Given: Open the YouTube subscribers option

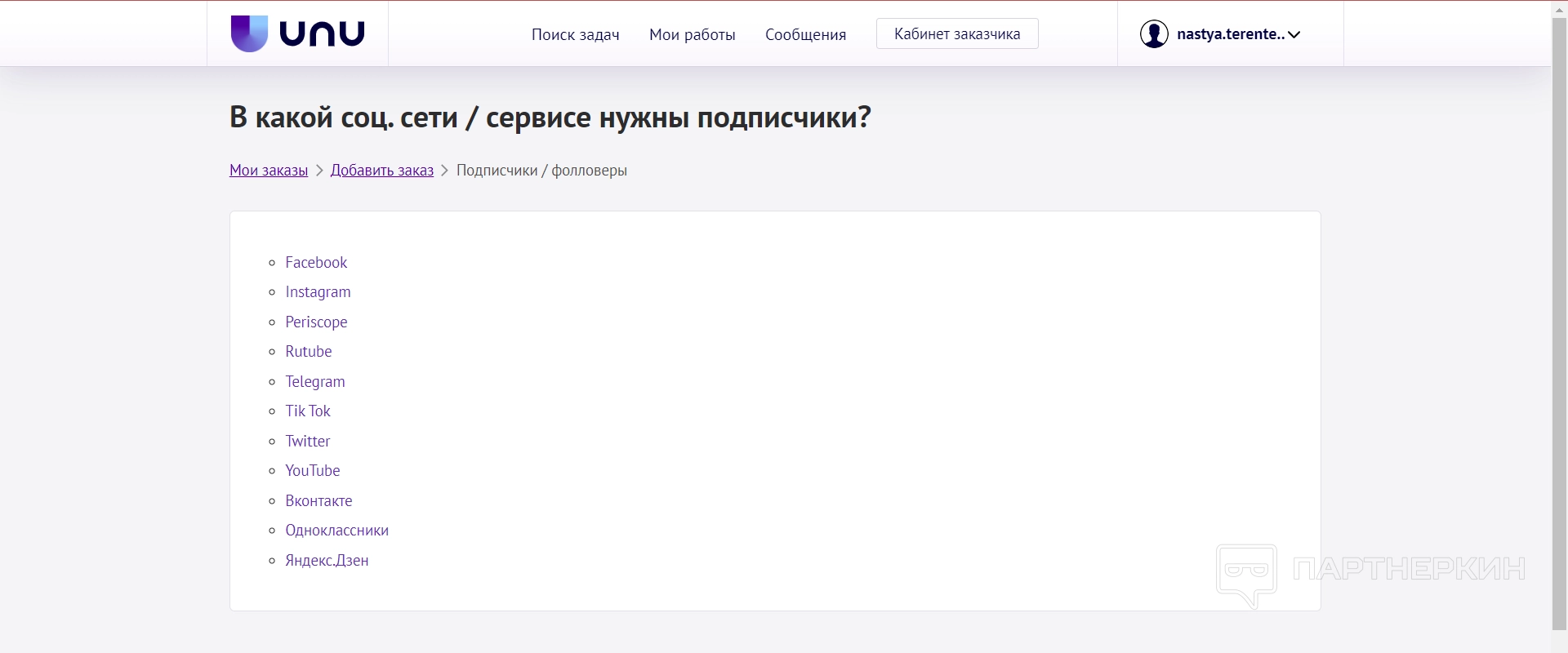Looking at the screenshot, I should point(312,470).
